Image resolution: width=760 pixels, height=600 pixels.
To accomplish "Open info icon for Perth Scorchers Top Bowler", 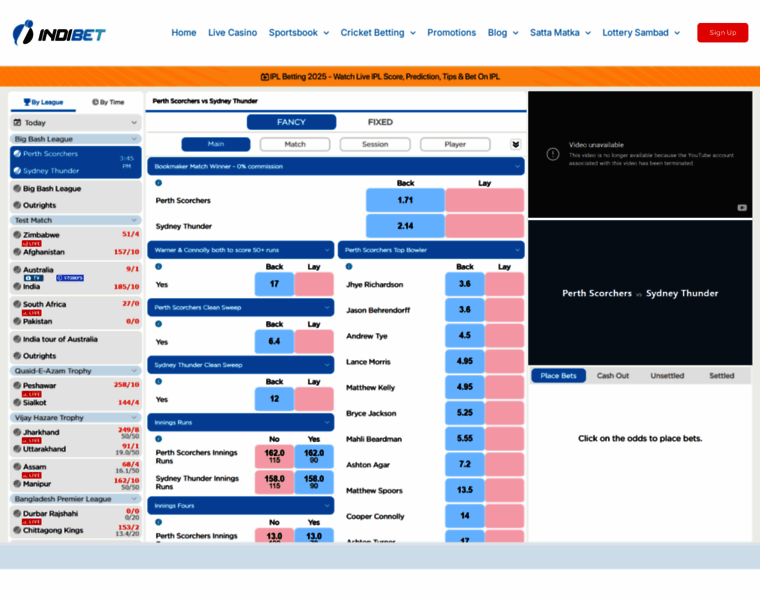I will (349, 267).
